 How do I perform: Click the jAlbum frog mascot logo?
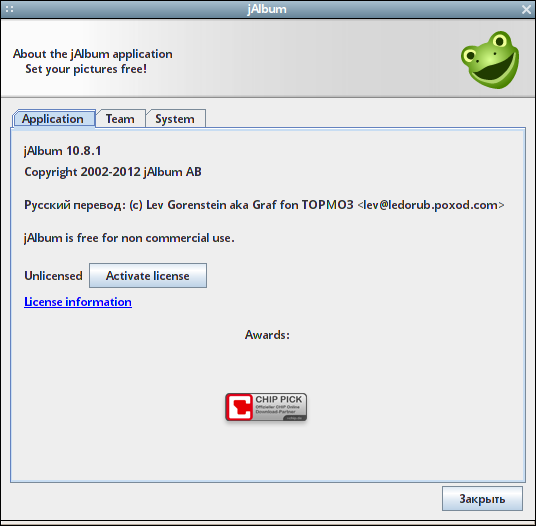pos(490,60)
